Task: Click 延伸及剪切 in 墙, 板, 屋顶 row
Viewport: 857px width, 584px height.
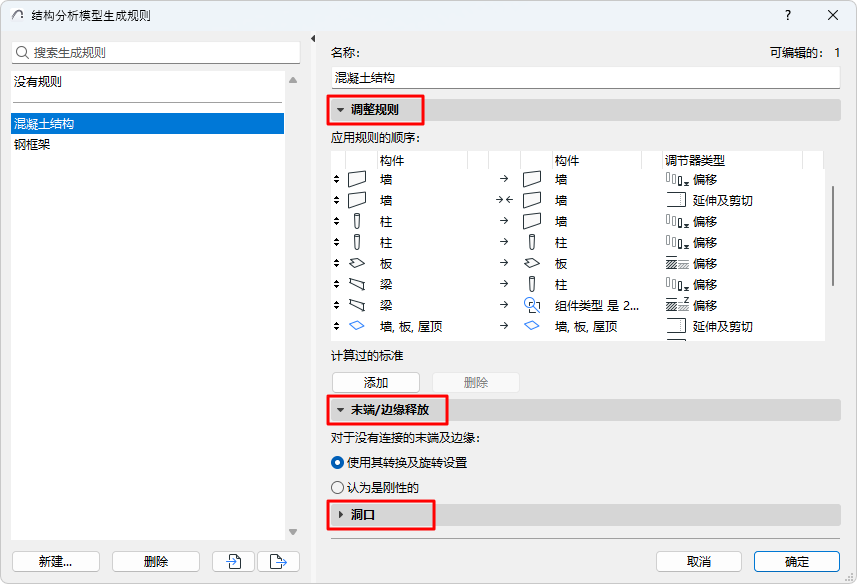Action: pyautogui.click(x=723, y=326)
